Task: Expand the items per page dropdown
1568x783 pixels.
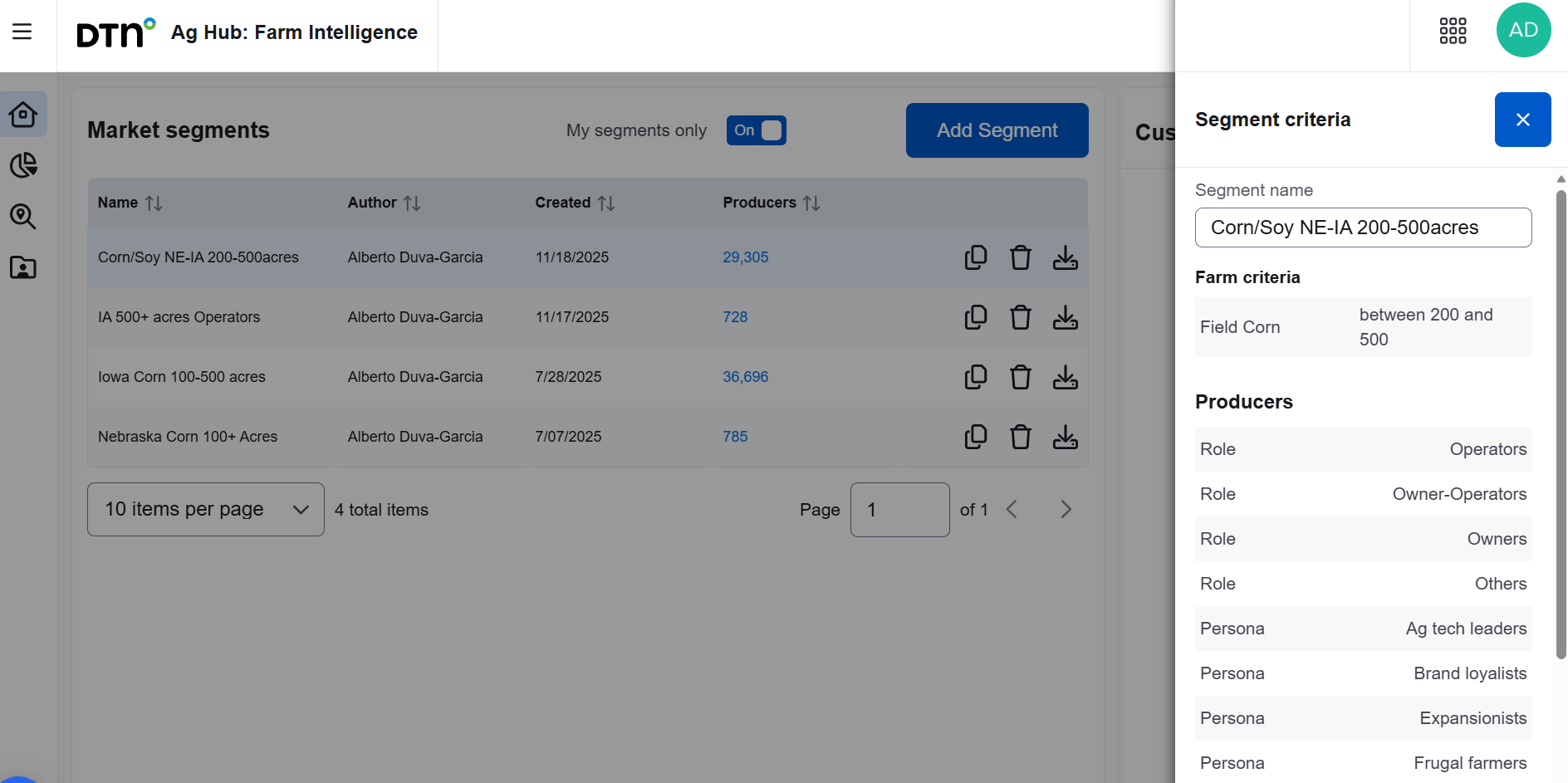Action: pos(206,509)
